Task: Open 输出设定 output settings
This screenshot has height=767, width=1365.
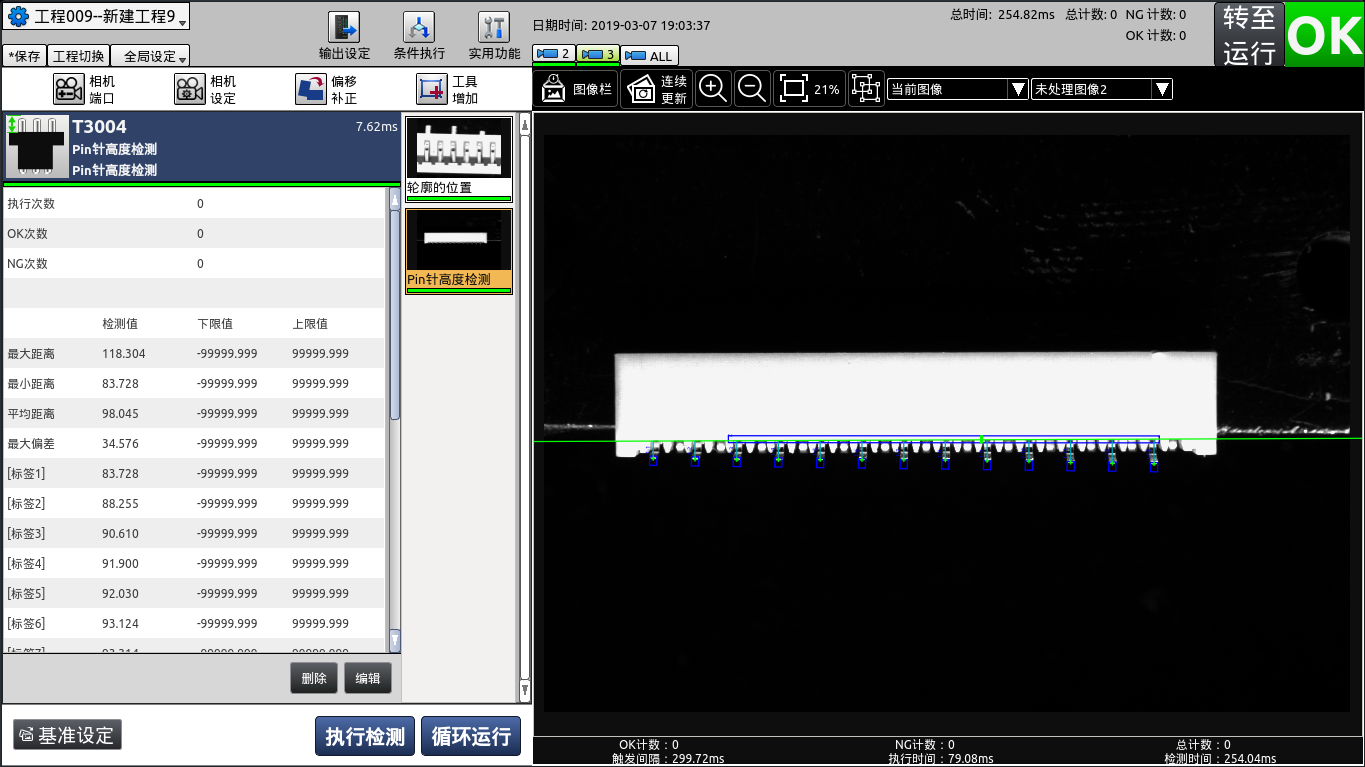Action: click(344, 37)
